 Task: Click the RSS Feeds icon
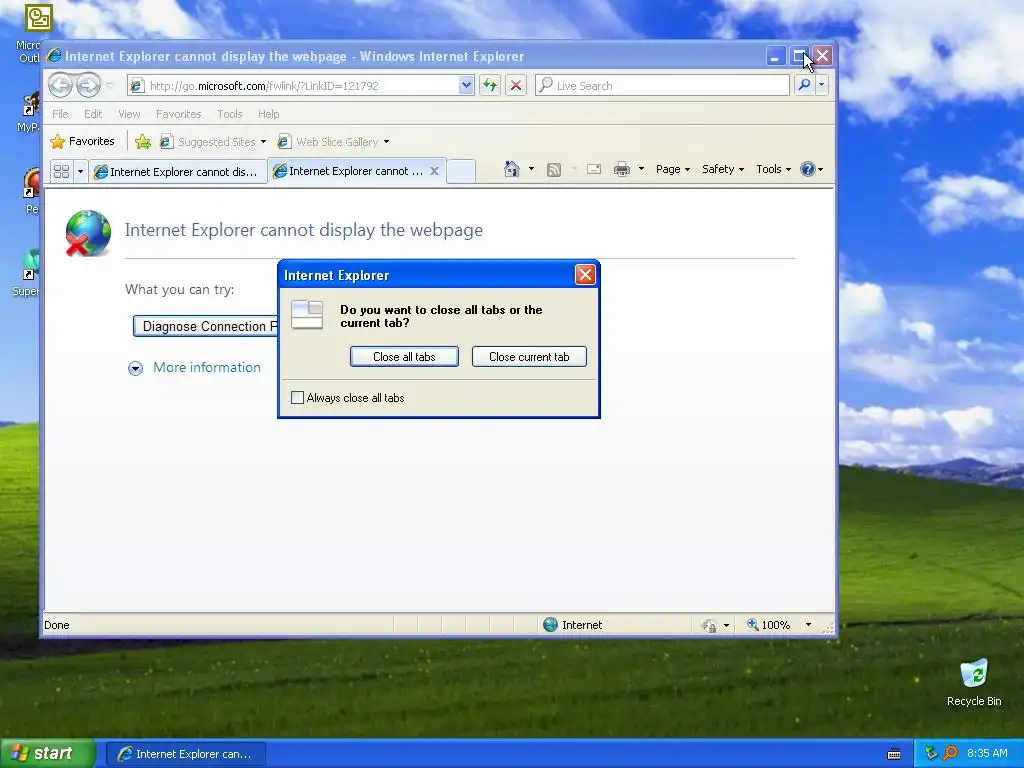(554, 170)
